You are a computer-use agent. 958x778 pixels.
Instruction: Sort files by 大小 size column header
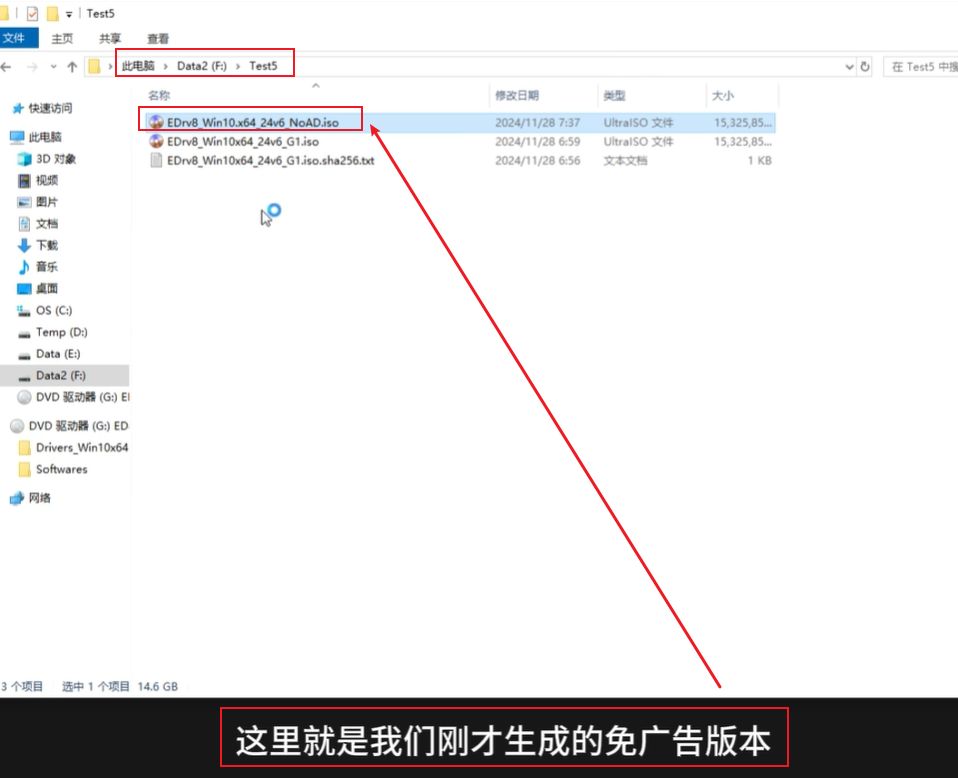click(x=722, y=96)
